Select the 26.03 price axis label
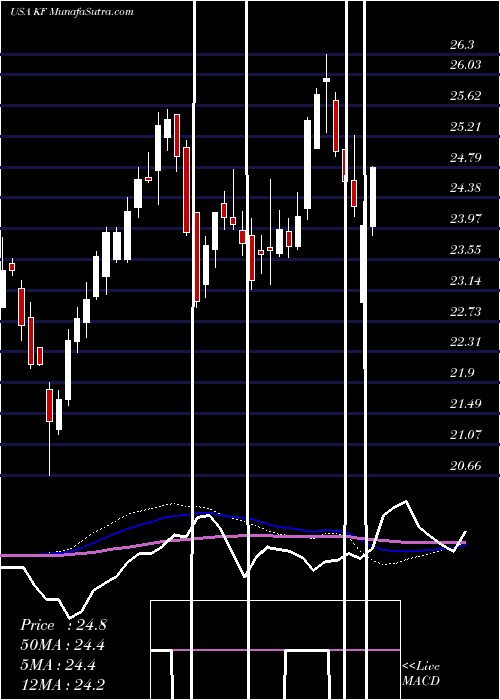 point(466,65)
